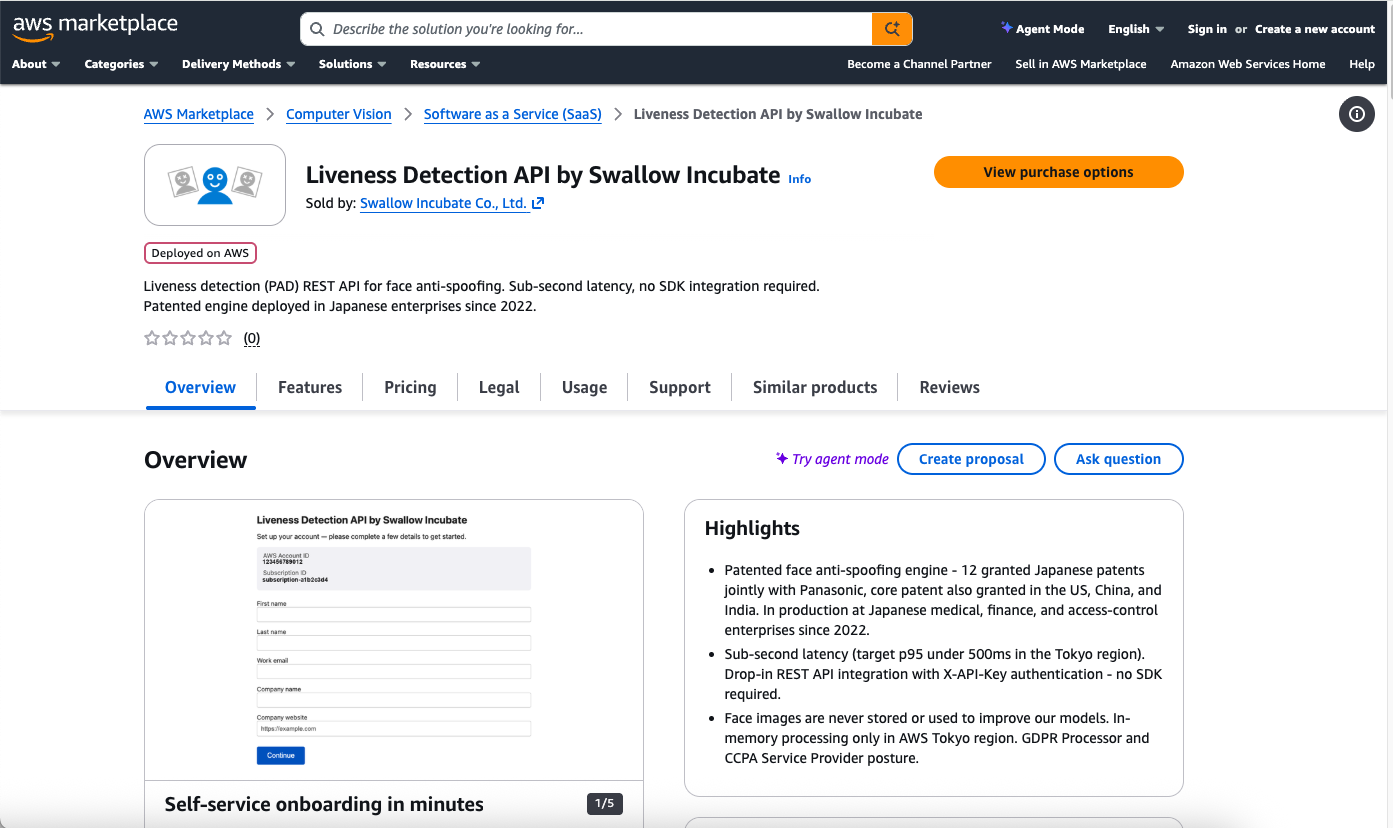Image resolution: width=1393 pixels, height=828 pixels.
Task: Switch to the Pricing tab
Action: 410,388
